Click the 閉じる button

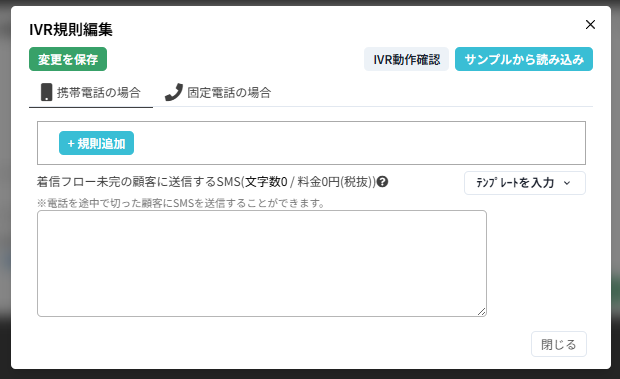(559, 344)
